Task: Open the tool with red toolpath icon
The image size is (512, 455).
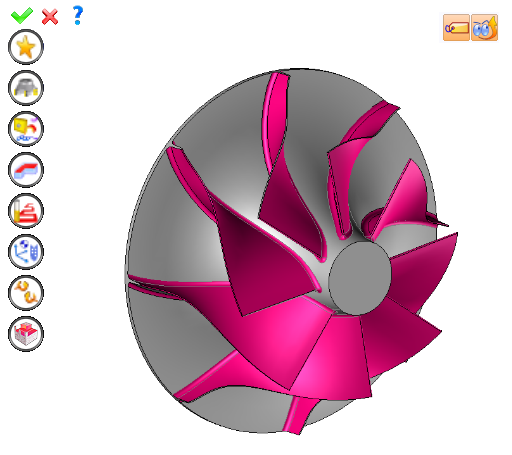Action: (26, 211)
